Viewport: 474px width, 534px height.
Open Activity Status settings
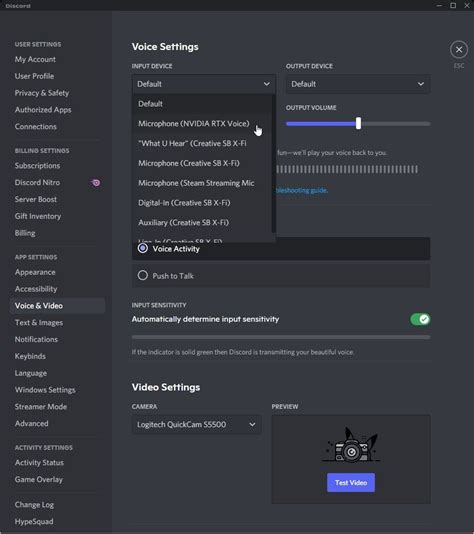click(39, 462)
